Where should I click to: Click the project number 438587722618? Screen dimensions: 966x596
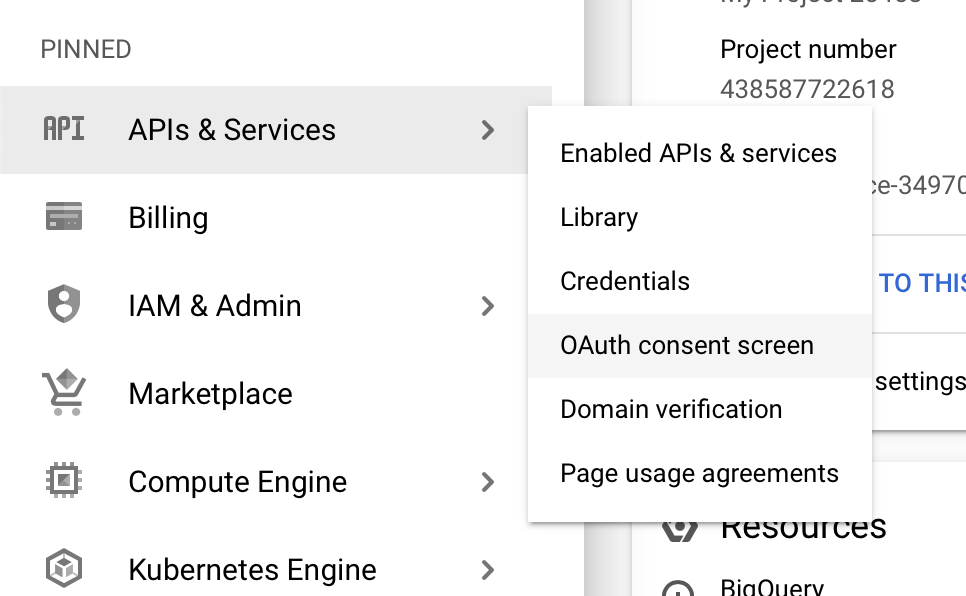click(807, 89)
